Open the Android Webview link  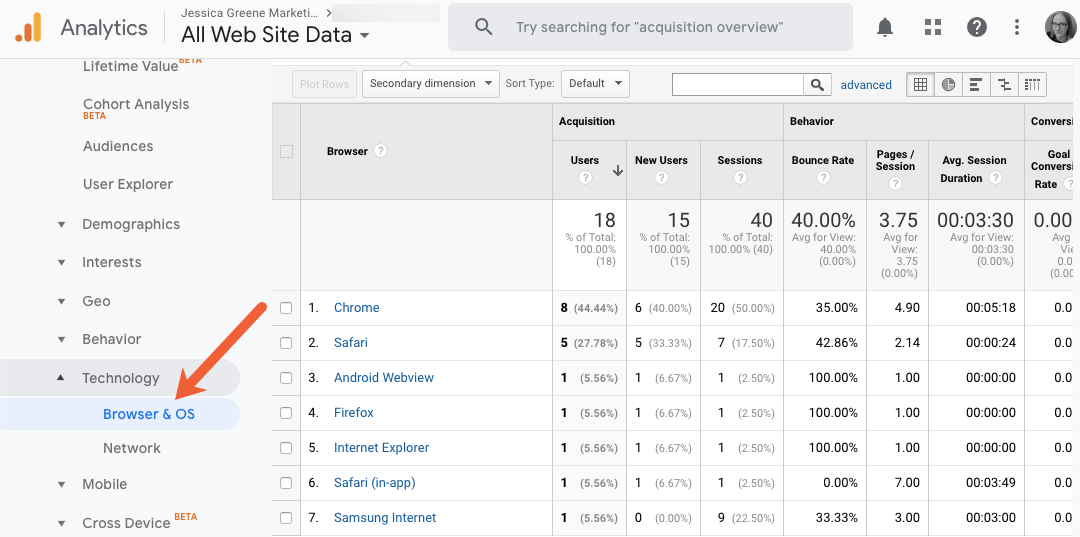point(384,378)
